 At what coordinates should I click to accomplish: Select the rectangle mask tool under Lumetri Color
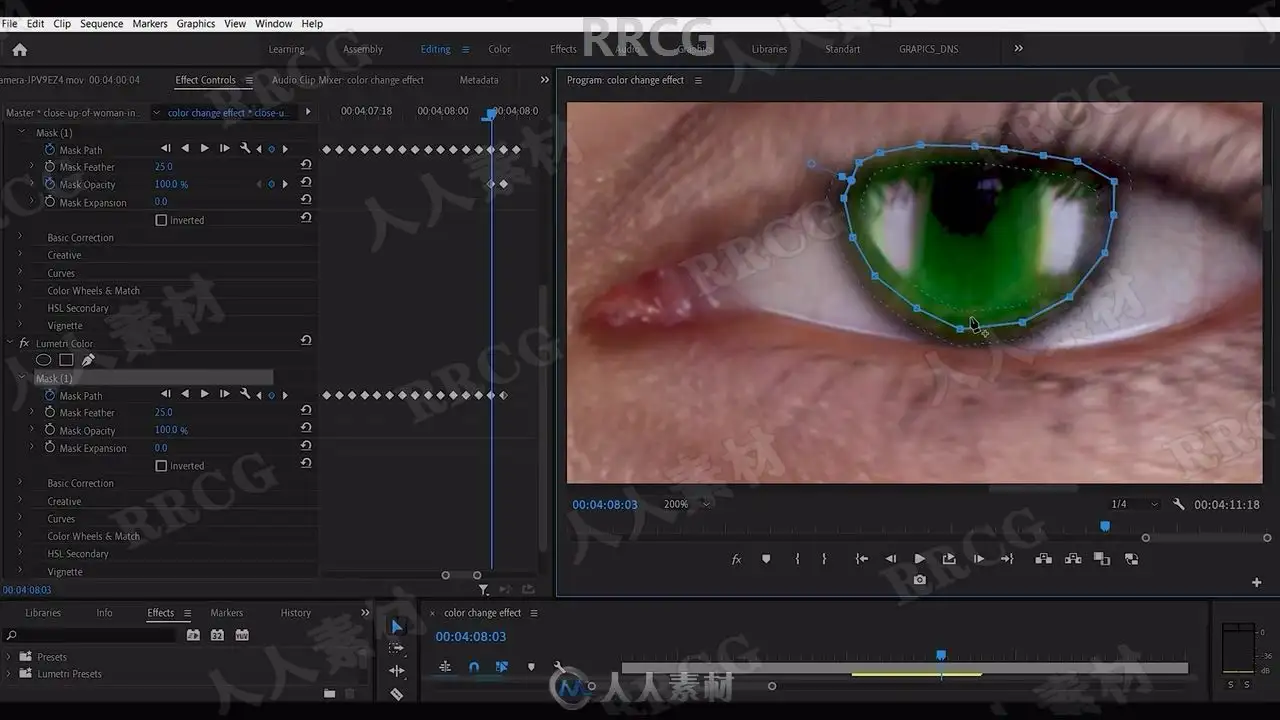pyautogui.click(x=66, y=360)
